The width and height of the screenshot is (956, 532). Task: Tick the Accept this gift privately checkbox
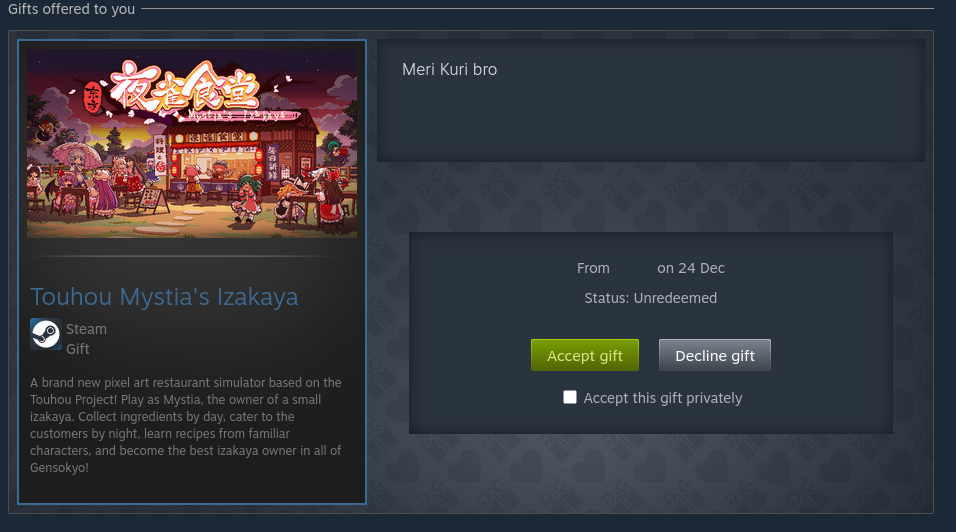[x=570, y=397]
